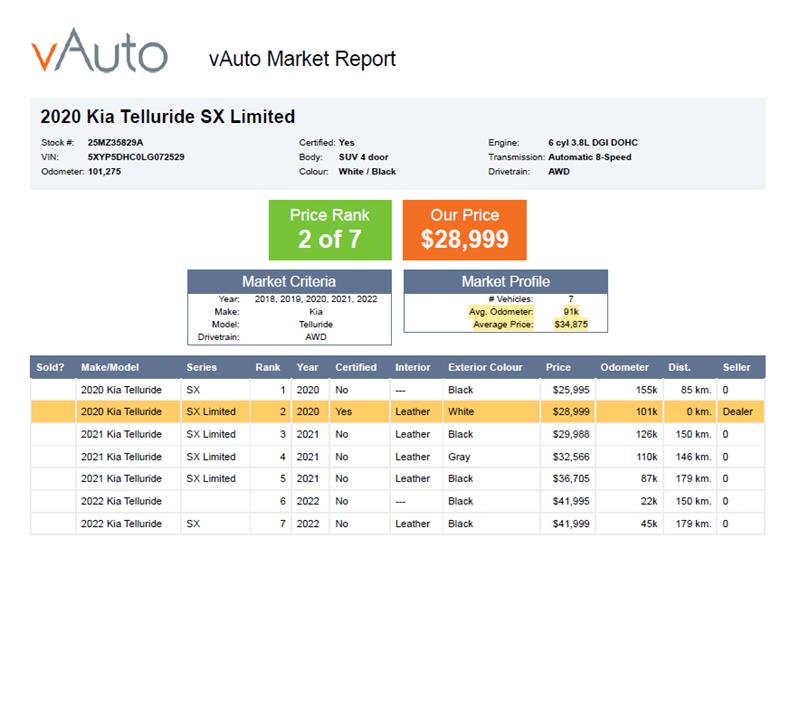Image resolution: width=800 pixels, height=718 pixels.
Task: Click the vAuto logo
Action: 99,51
